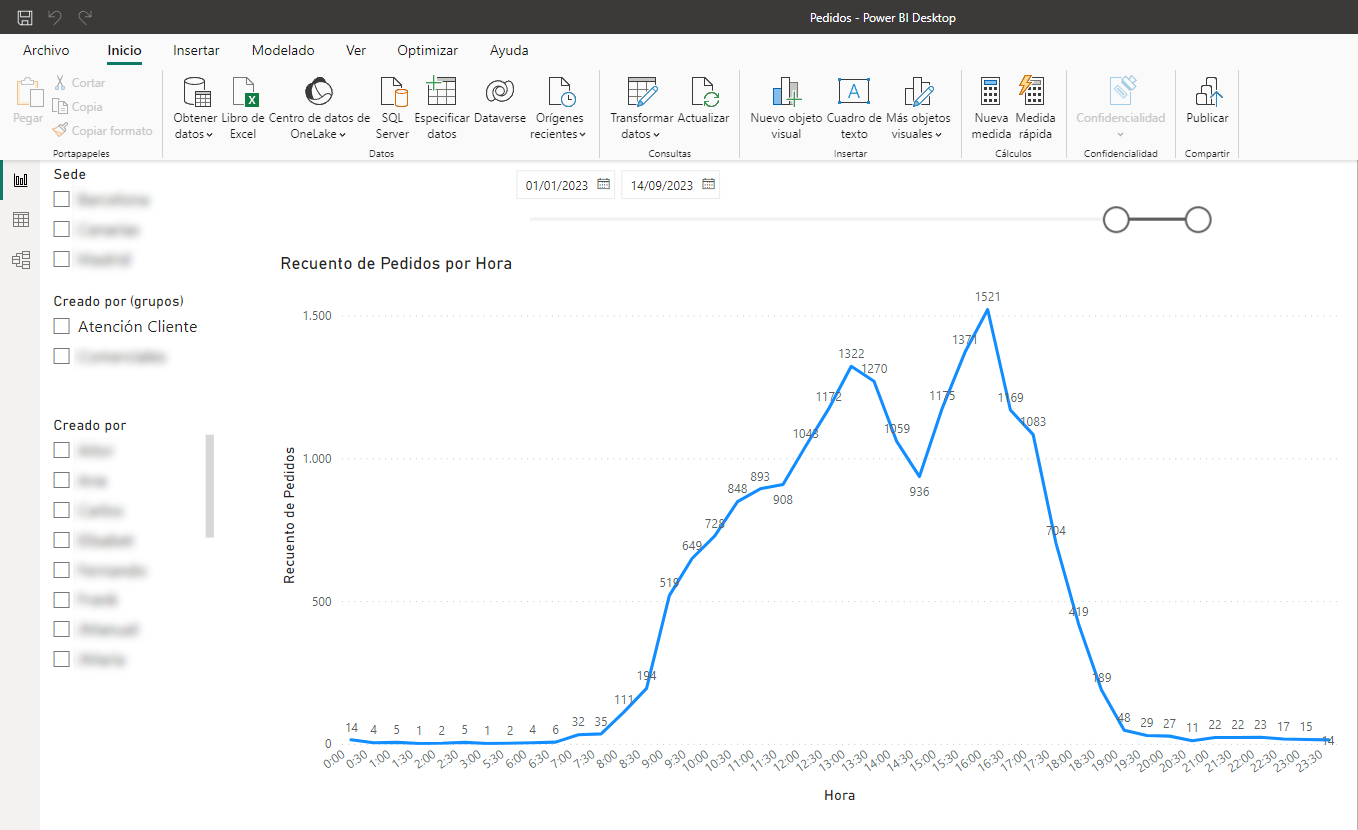Click the Creado por list scrollbar
This screenshot has height=830, width=1358.
click(210, 486)
